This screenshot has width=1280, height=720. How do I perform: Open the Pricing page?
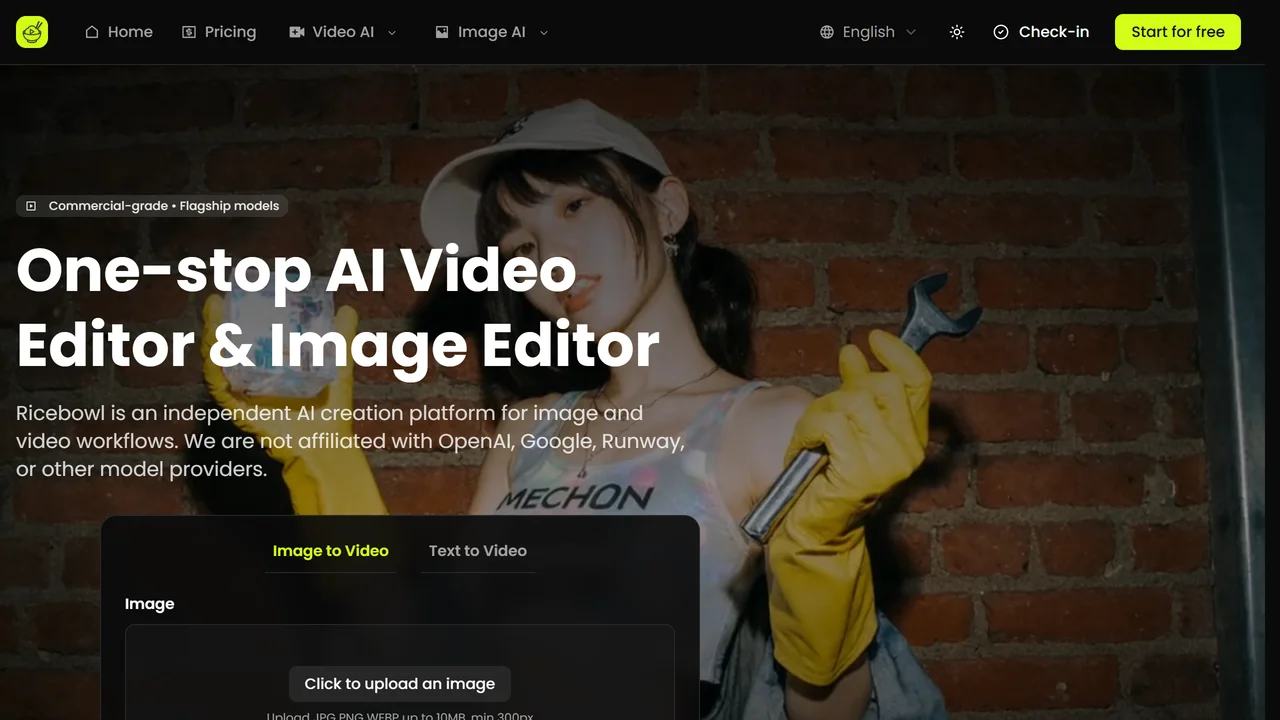tap(219, 32)
